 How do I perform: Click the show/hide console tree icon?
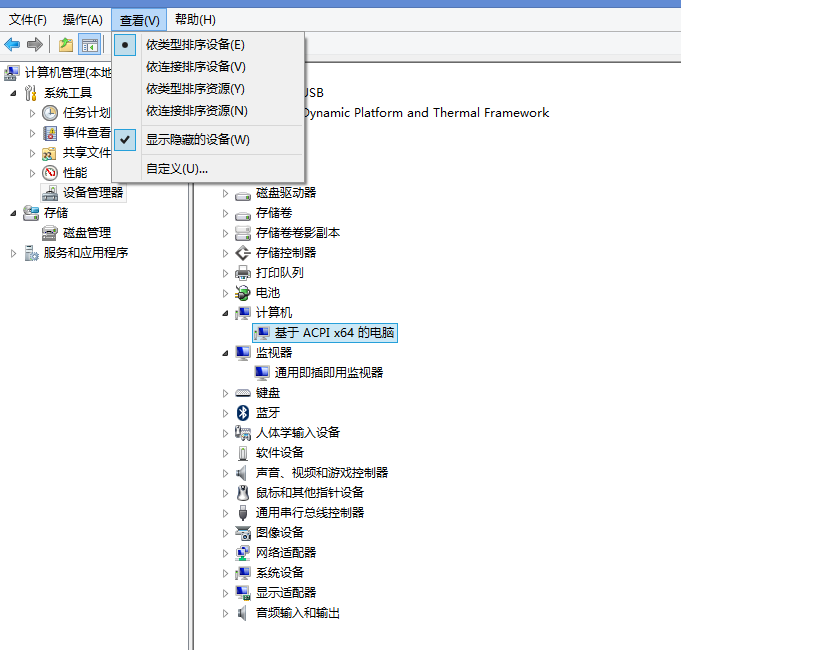[90, 44]
